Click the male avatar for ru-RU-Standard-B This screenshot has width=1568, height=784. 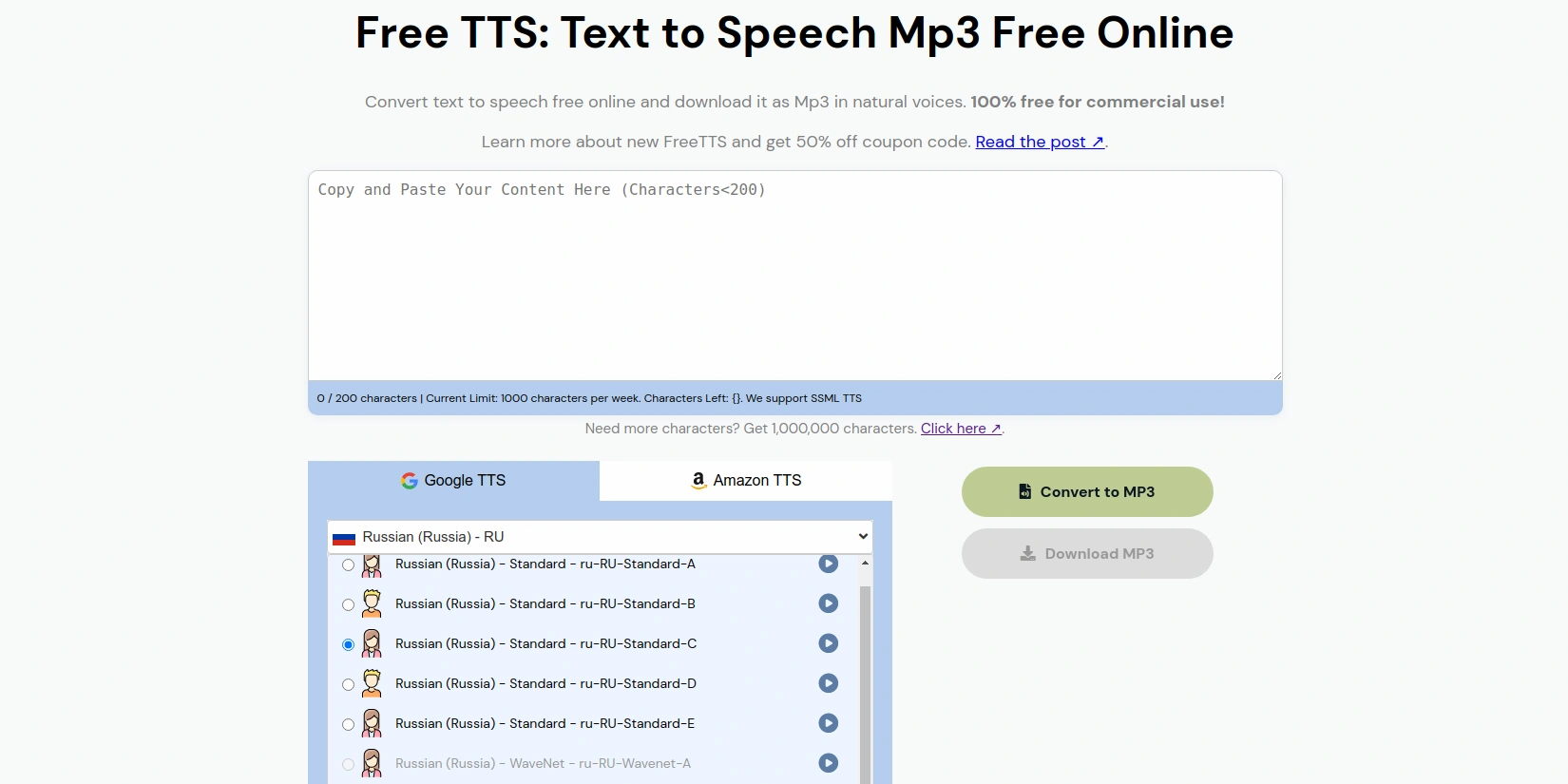(372, 603)
